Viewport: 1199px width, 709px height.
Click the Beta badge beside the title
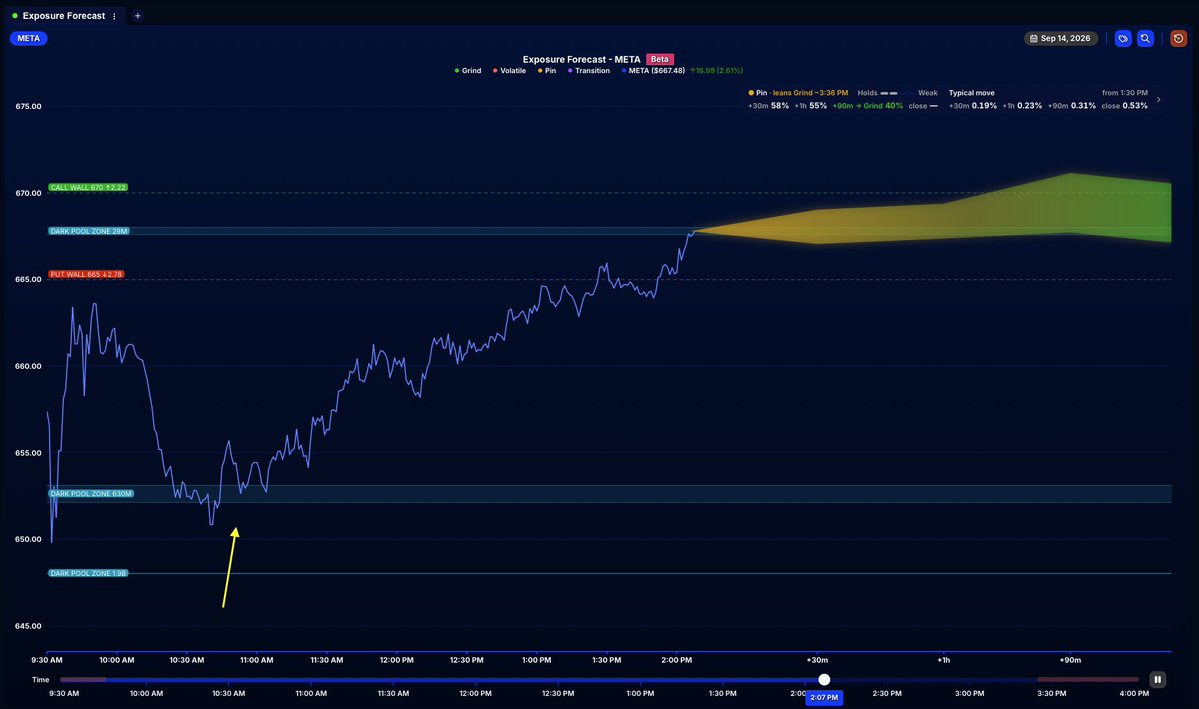click(659, 59)
